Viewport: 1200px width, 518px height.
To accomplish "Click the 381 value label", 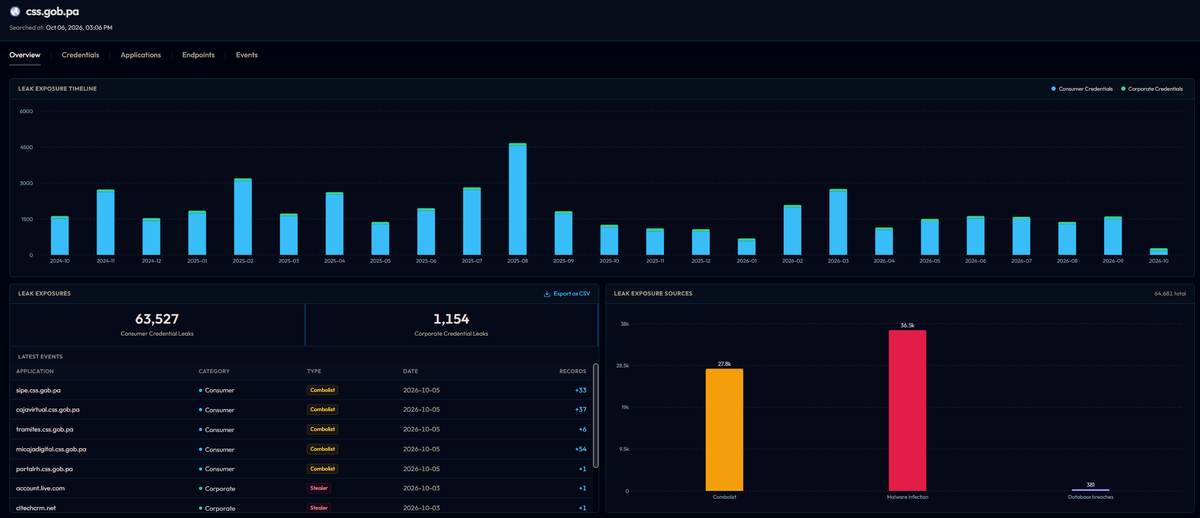I will tap(1090, 484).
